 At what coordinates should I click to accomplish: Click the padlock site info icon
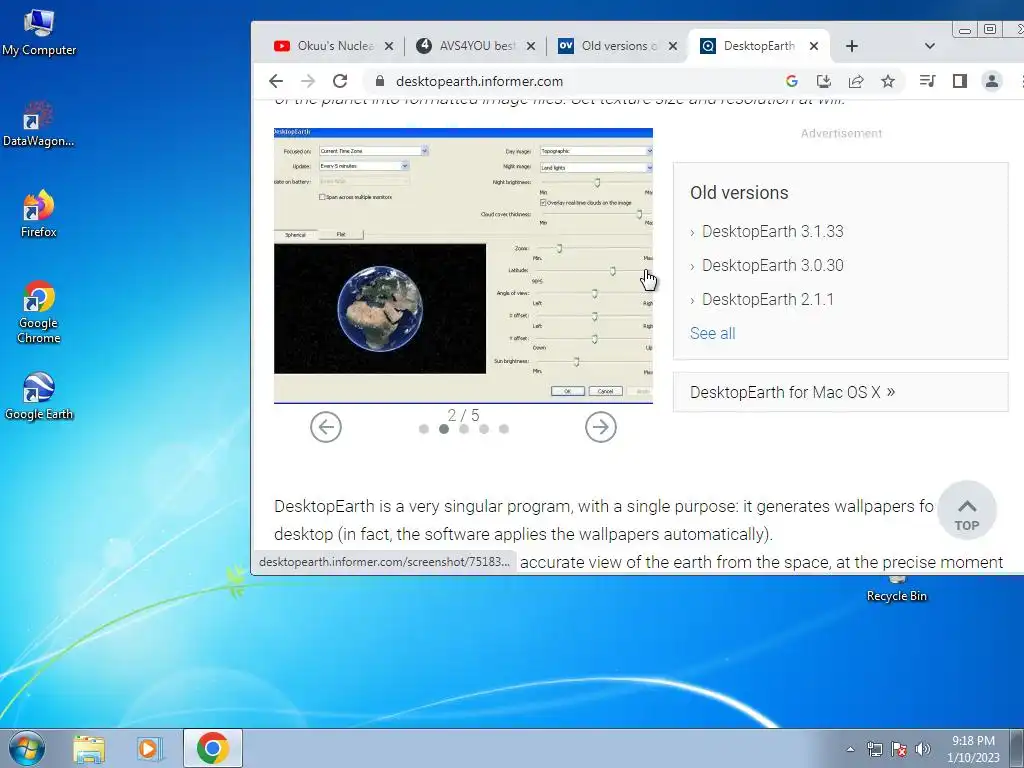(379, 81)
